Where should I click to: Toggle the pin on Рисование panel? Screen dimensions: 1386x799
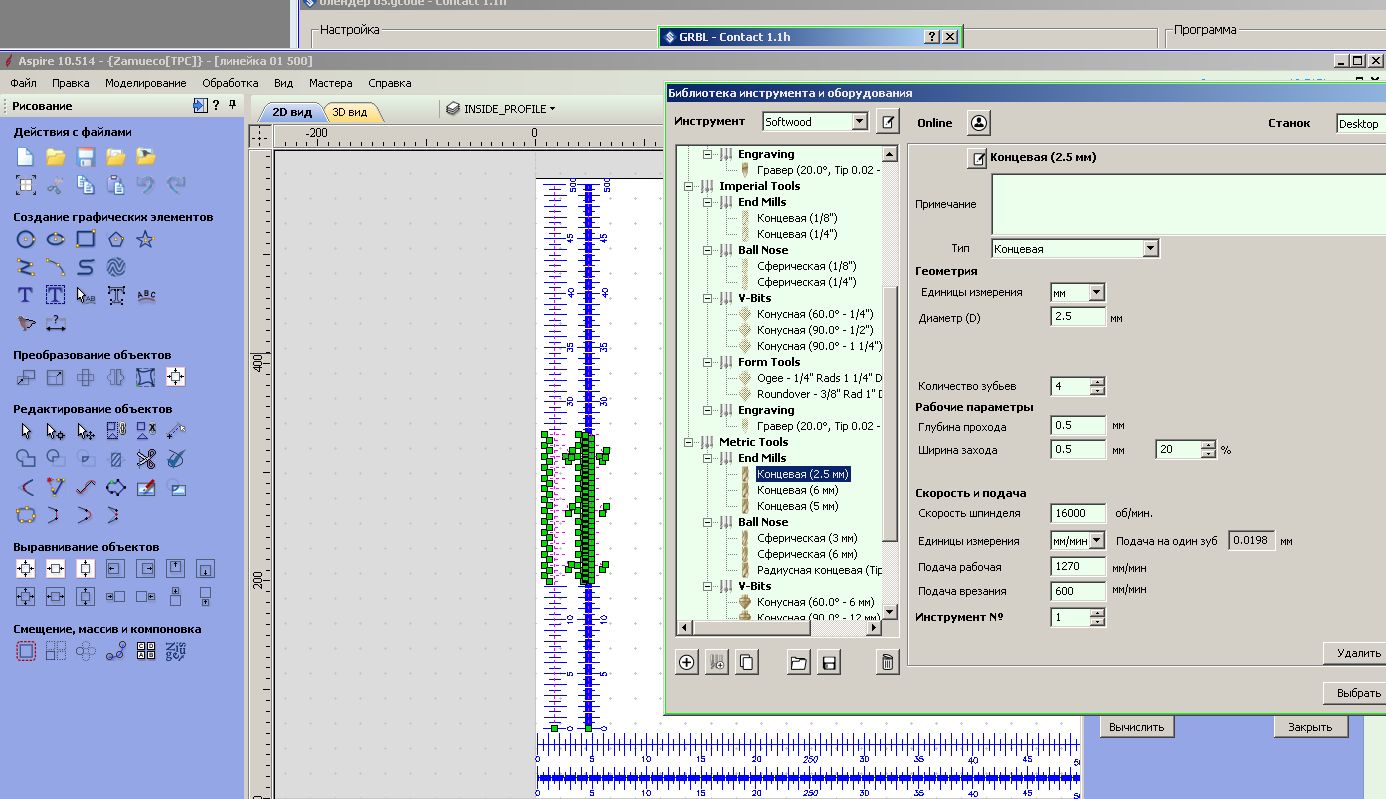pyautogui.click(x=232, y=105)
